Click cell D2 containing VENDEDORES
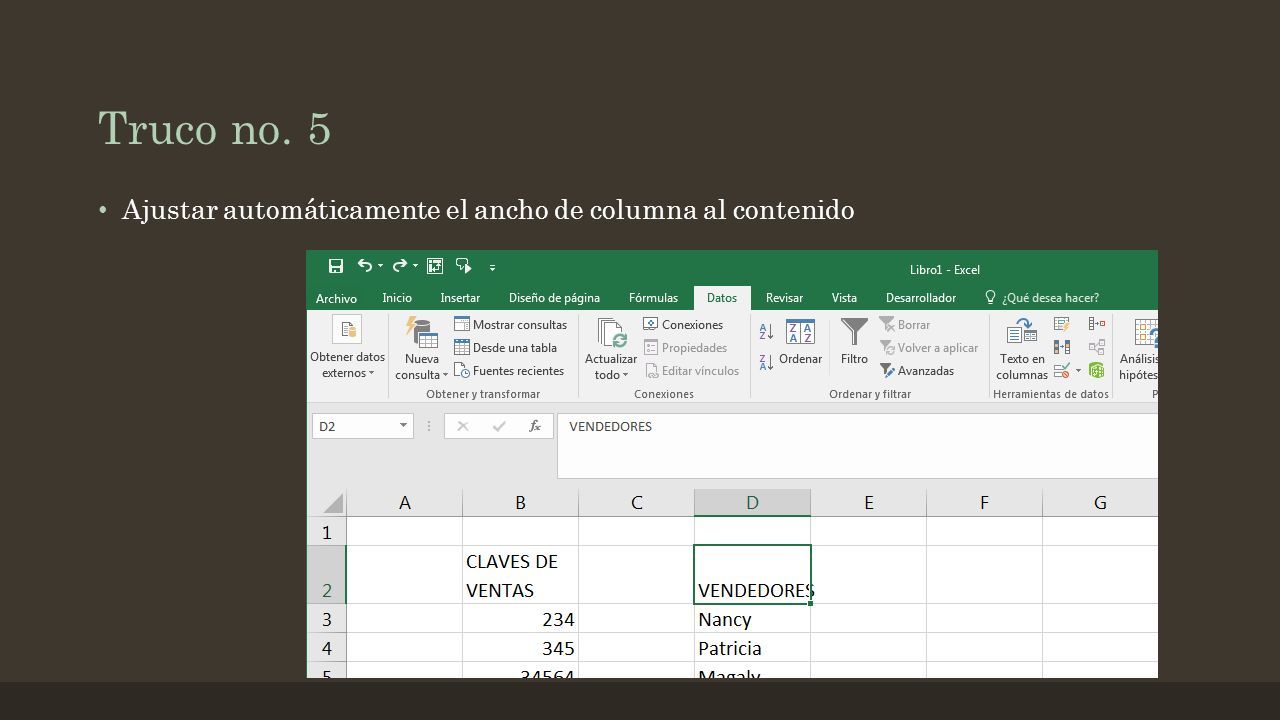The image size is (1280, 720). coord(752,575)
